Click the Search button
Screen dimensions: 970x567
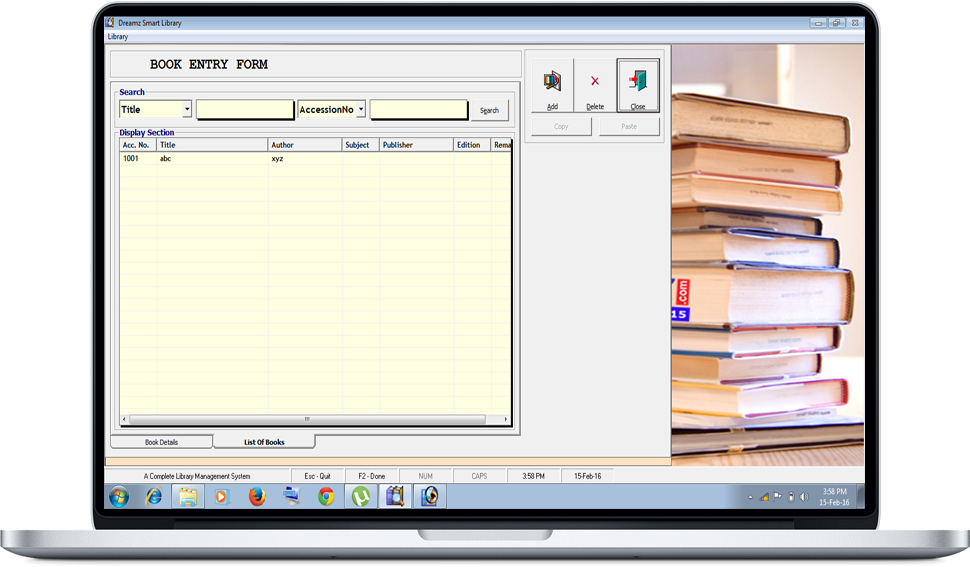click(x=489, y=110)
